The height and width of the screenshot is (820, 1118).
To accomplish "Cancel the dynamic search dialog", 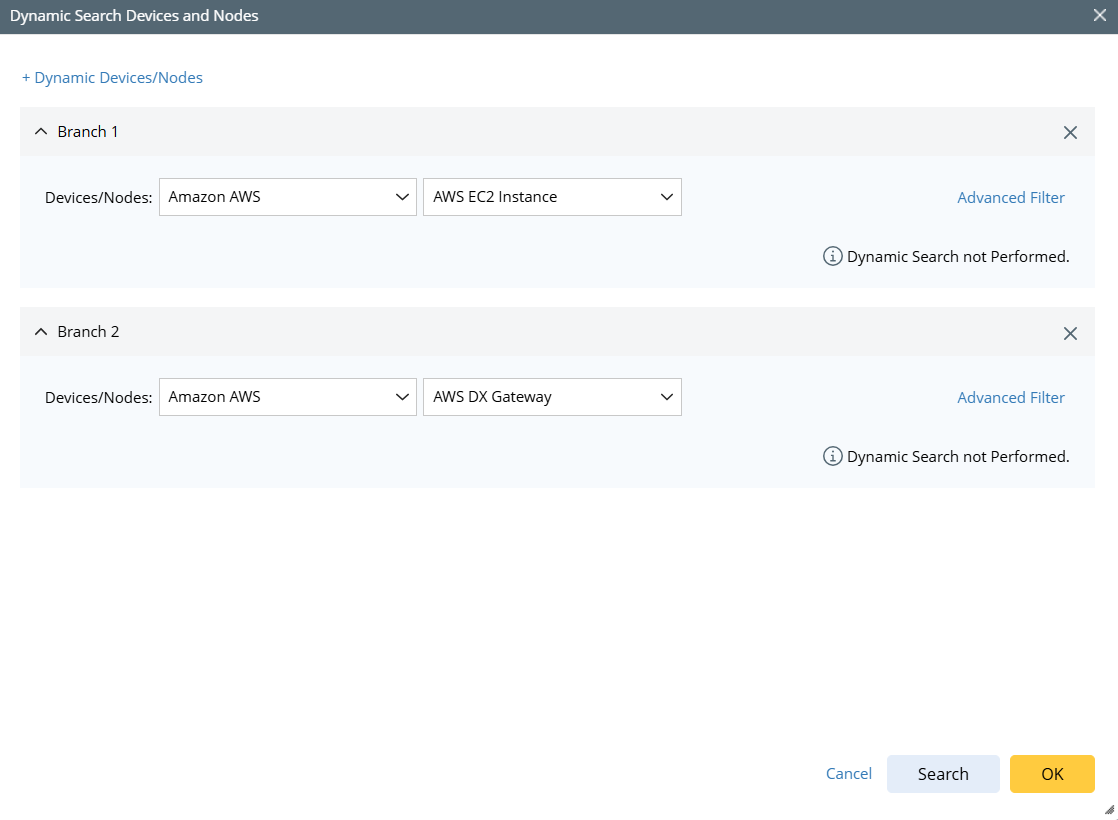I will click(849, 774).
